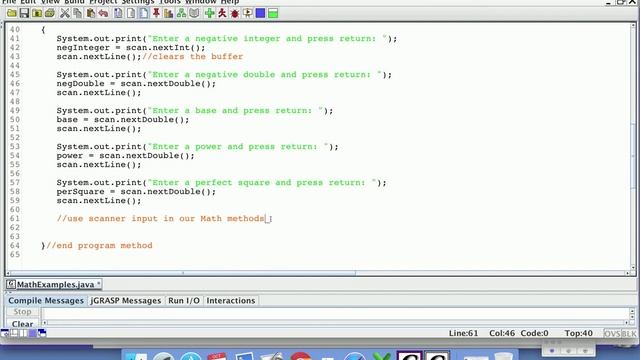640x360 pixels.
Task: Toggle the line numbers page icon
Action: click(x=144, y=13)
